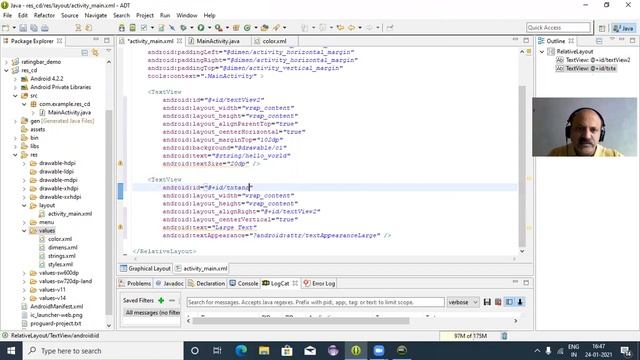Click the Quick Access search box
The width and height of the screenshot is (640, 360).
[x=558, y=28]
